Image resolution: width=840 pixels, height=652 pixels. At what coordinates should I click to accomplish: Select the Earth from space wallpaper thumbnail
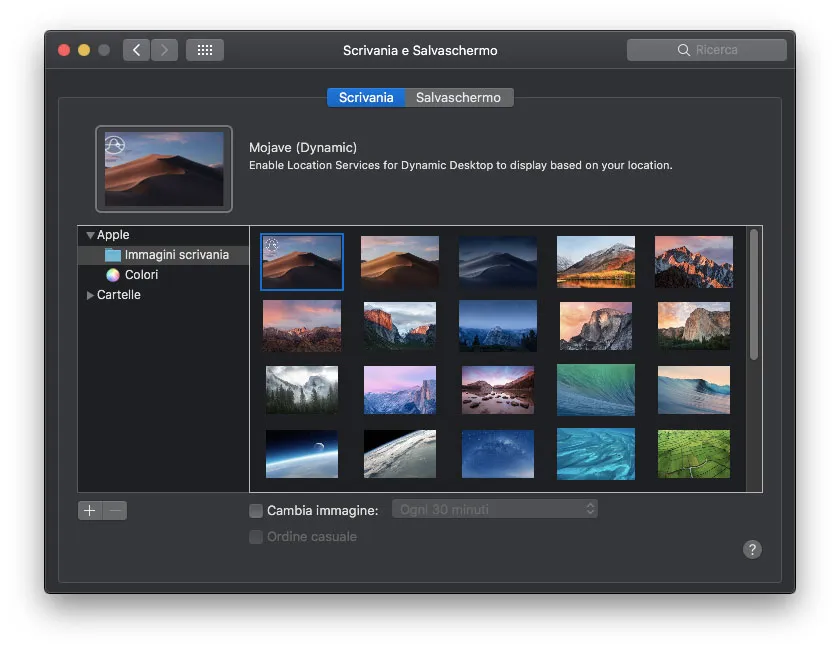pyautogui.click(x=301, y=454)
